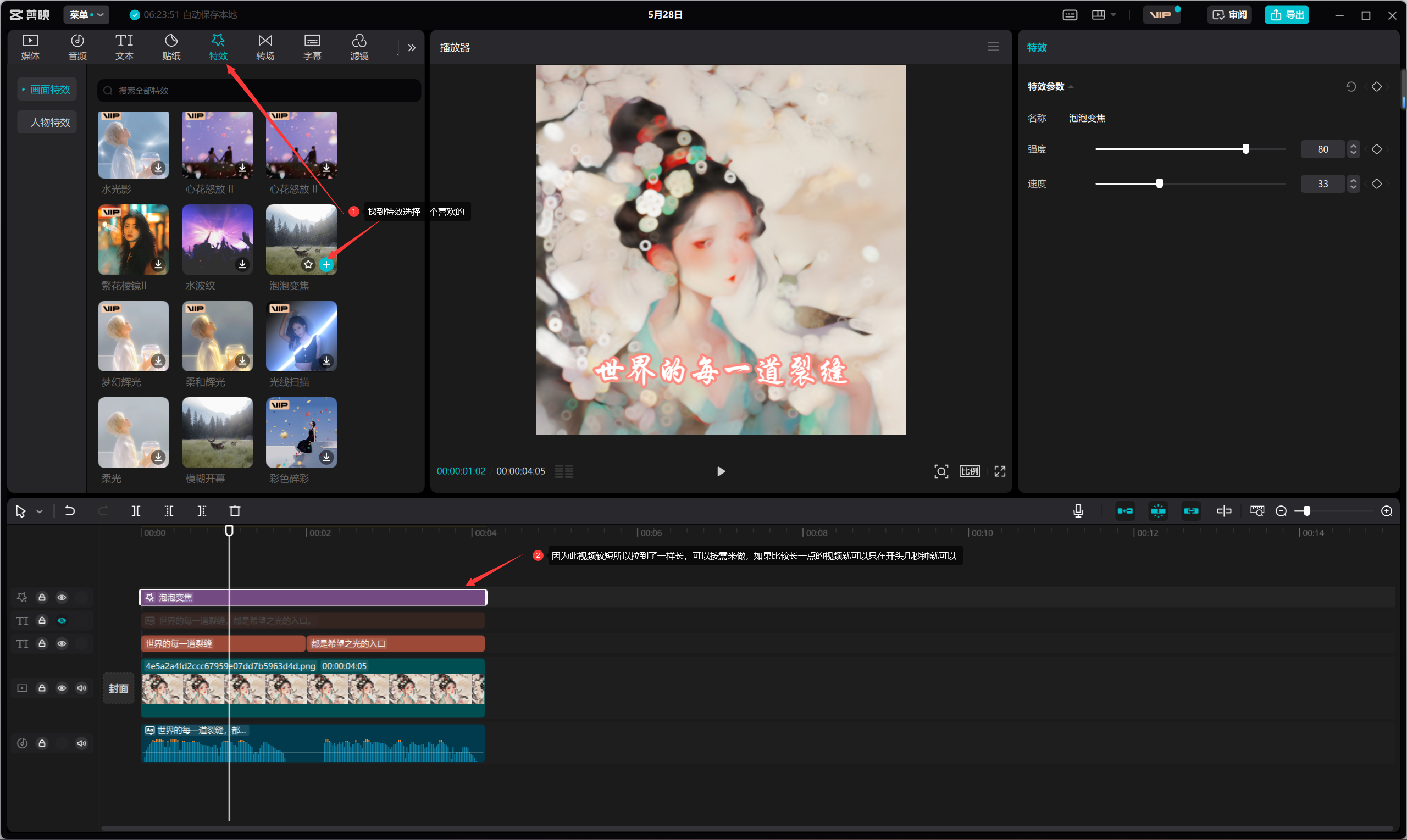Start voice recording with microphone

point(1078,510)
